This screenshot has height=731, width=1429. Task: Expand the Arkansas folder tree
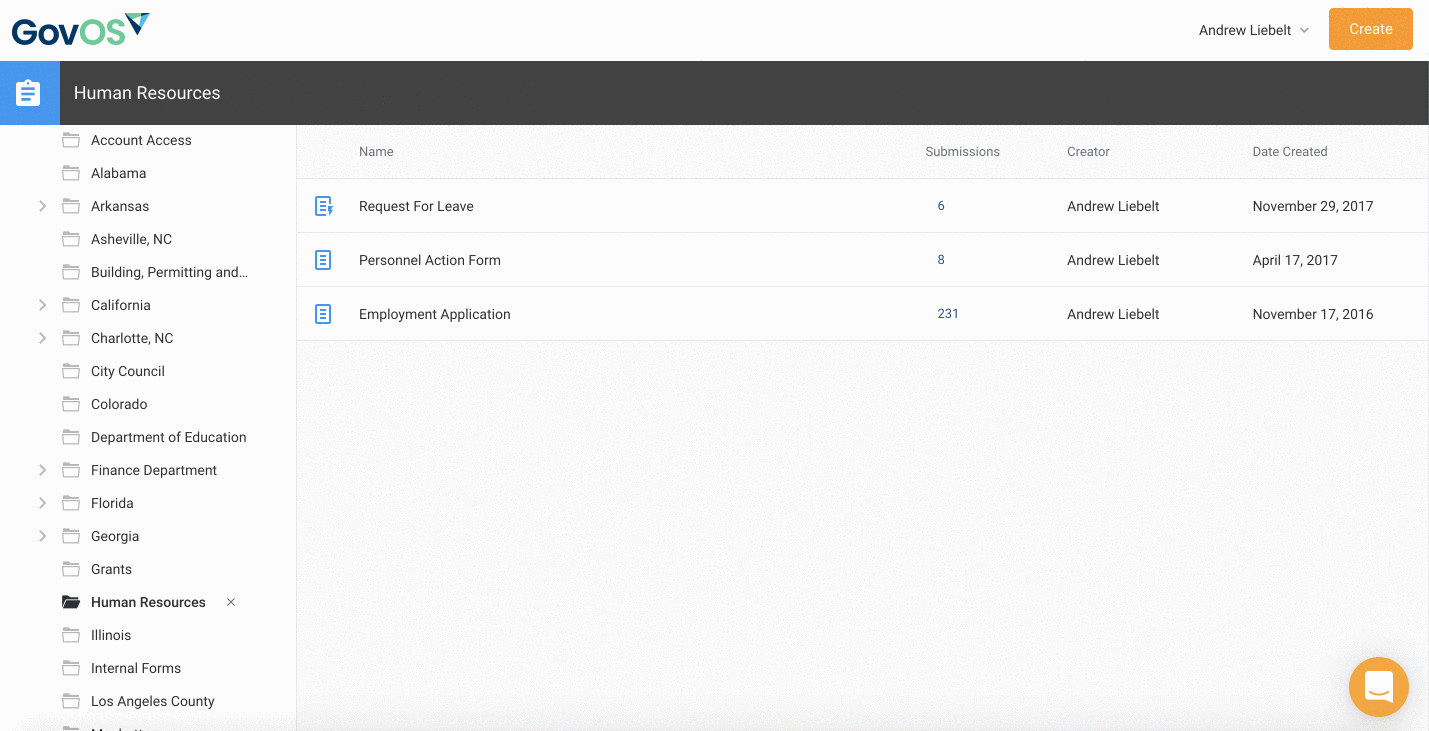pyautogui.click(x=42, y=206)
